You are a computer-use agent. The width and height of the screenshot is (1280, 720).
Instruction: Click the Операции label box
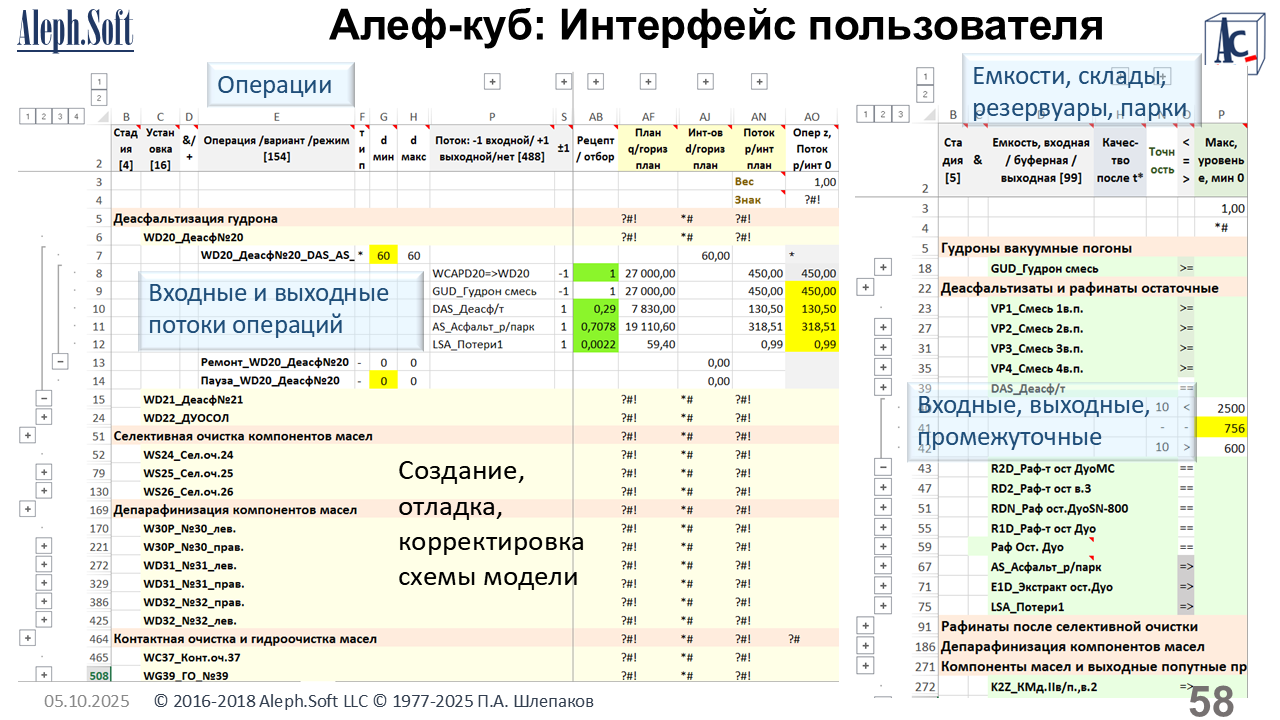point(281,85)
